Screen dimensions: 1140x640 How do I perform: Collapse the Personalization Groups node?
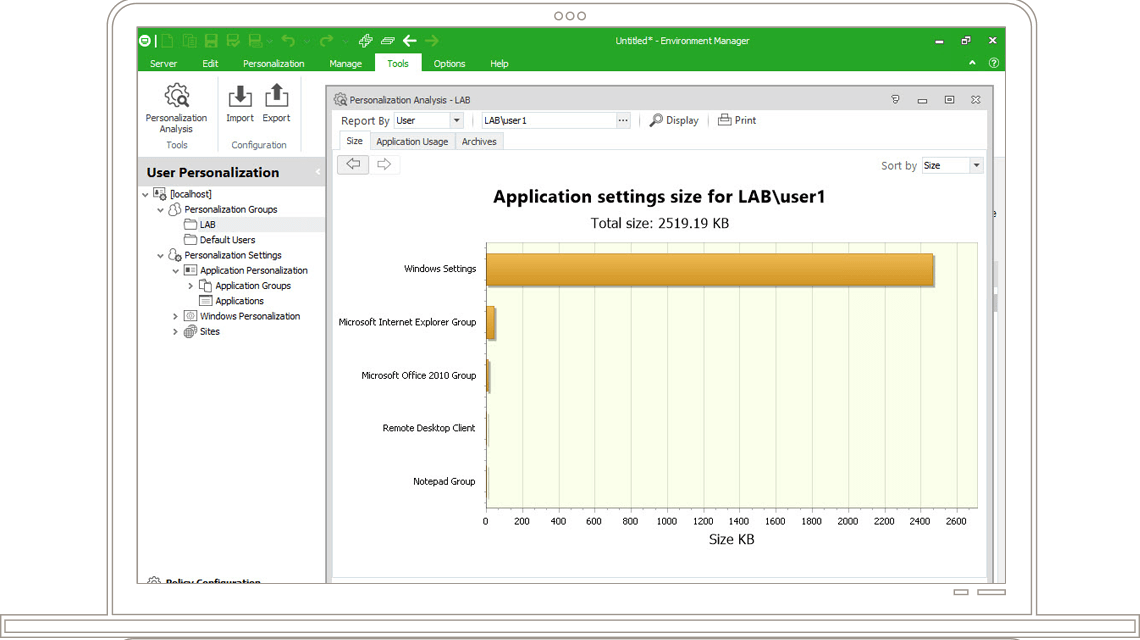[161, 210]
